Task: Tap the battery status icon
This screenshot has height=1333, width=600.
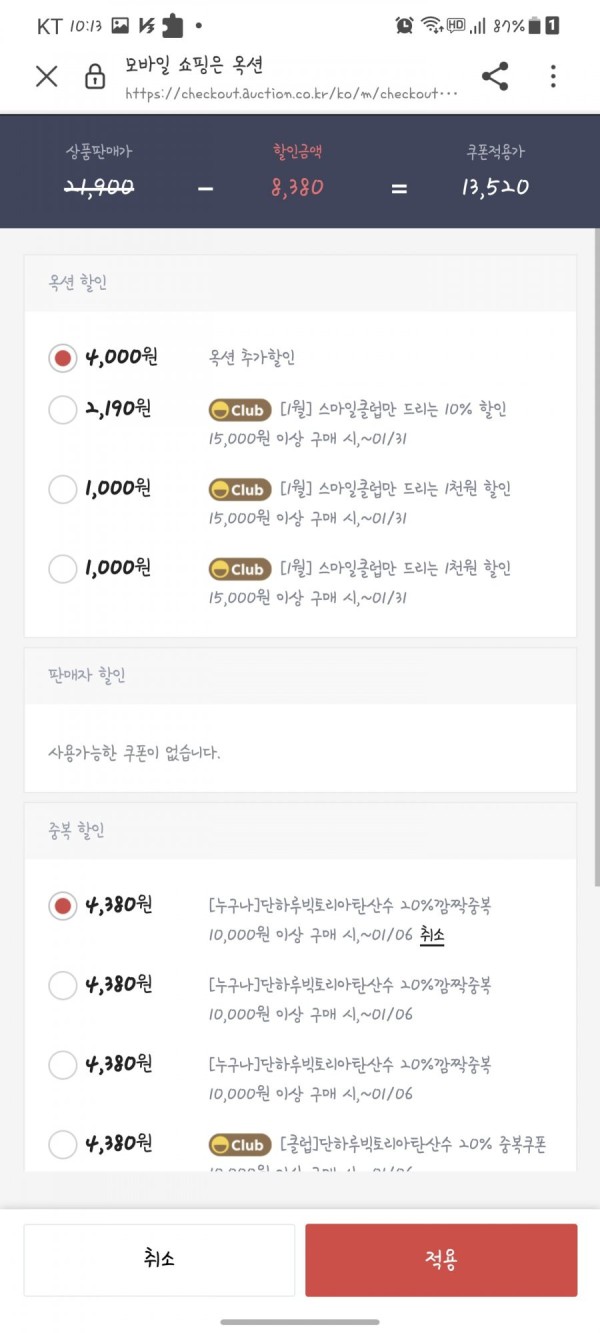Action: [x=535, y=26]
